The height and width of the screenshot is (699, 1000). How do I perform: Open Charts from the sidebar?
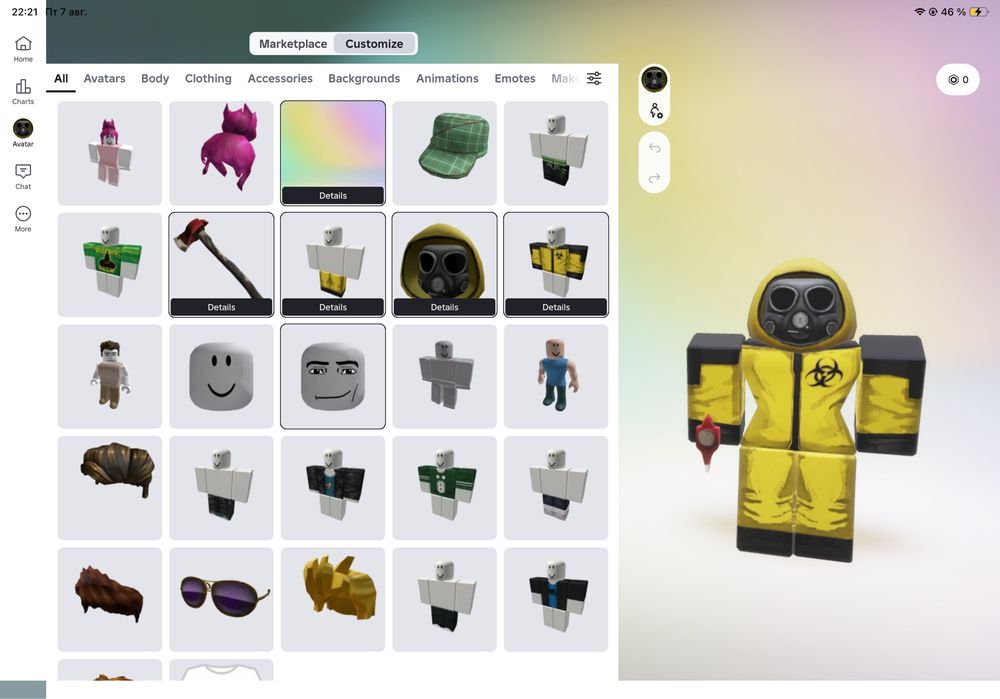coord(23,92)
